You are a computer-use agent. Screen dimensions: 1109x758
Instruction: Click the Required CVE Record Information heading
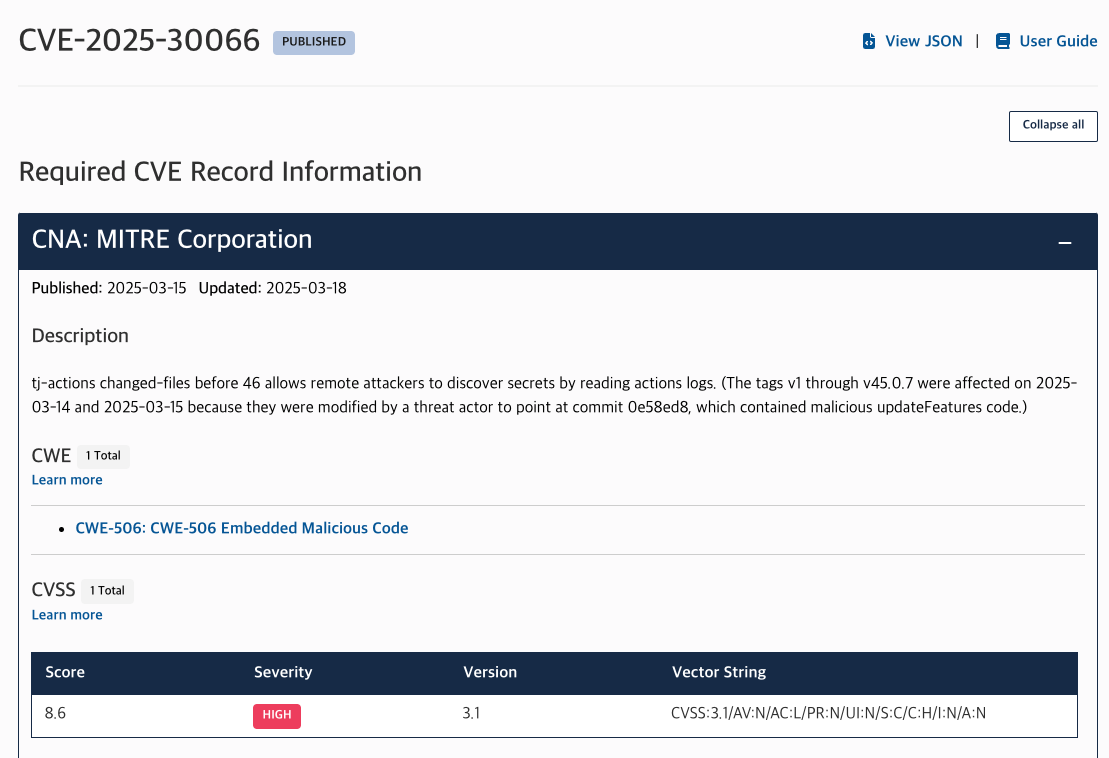[x=220, y=172]
